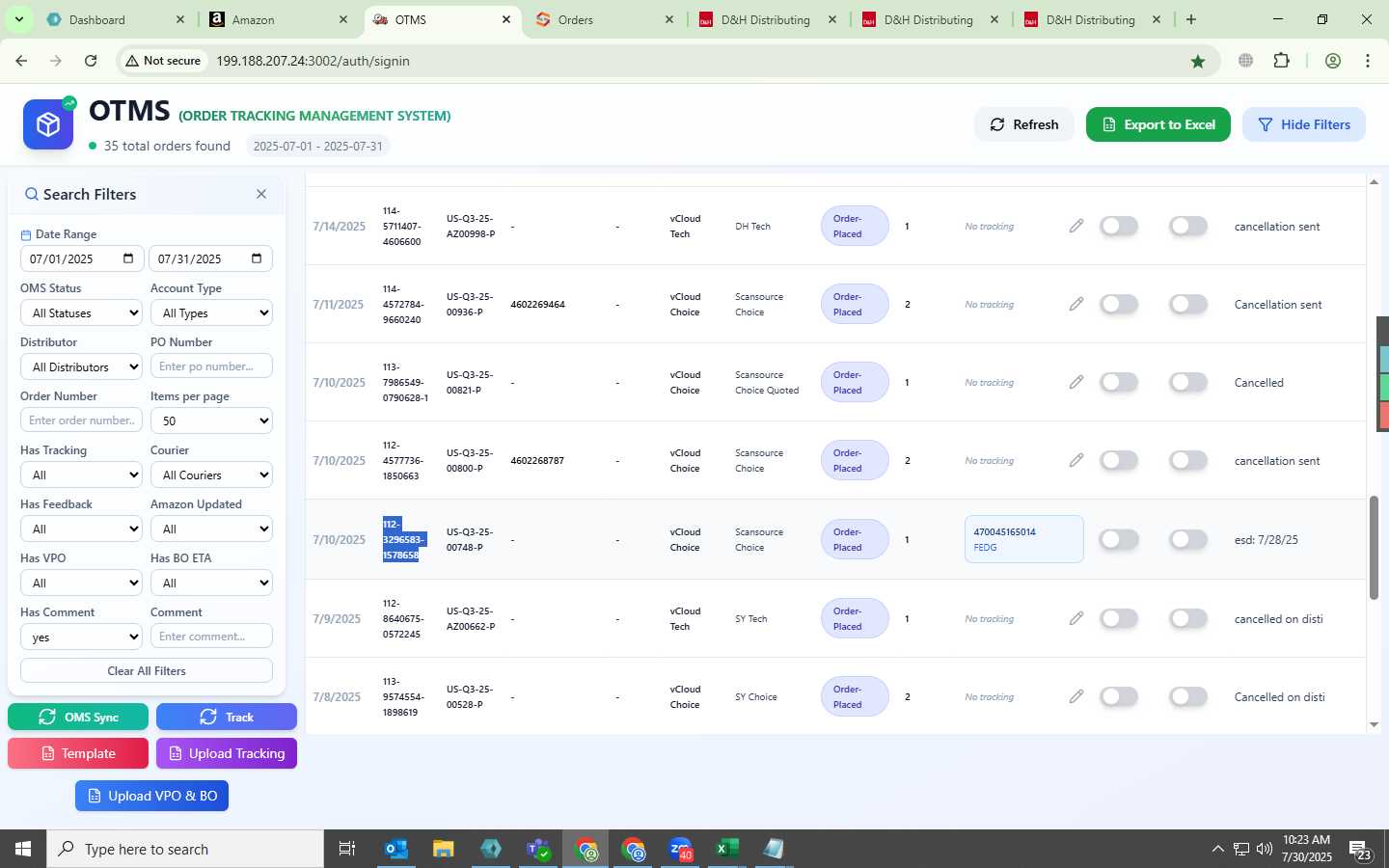Click the orders table vertical scrollbar thumb
The width and height of the screenshot is (1389, 868).
point(1374,548)
